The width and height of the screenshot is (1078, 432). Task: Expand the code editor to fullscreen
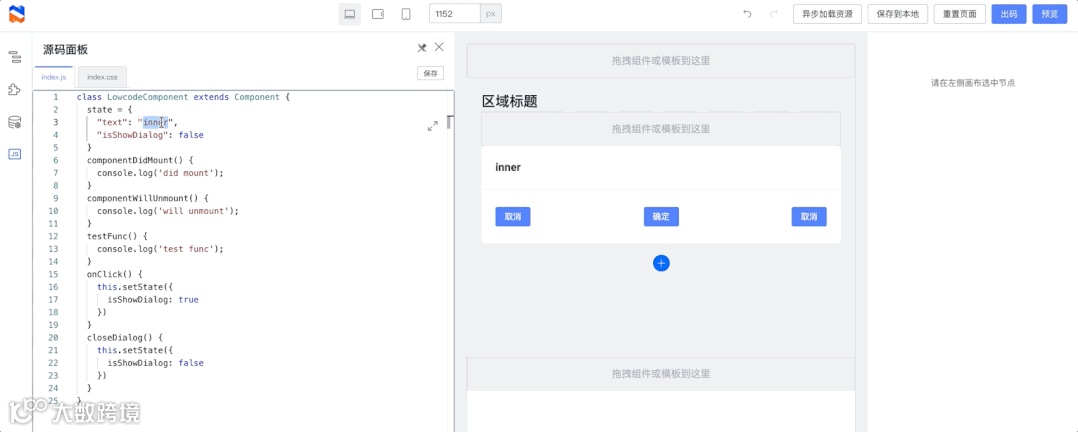coord(432,127)
